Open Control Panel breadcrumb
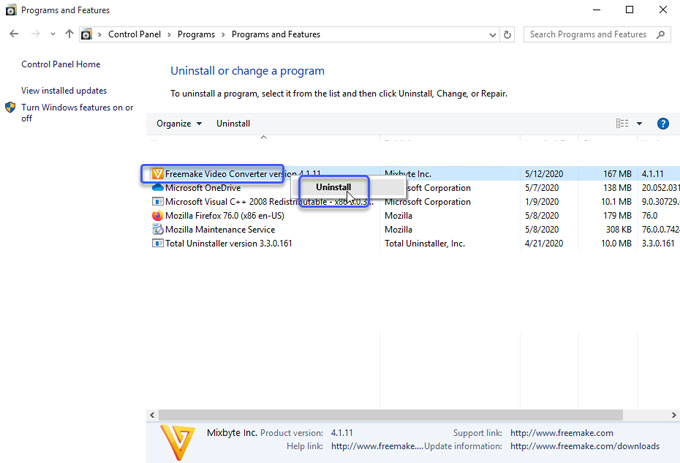680x463 pixels. pyautogui.click(x=134, y=34)
